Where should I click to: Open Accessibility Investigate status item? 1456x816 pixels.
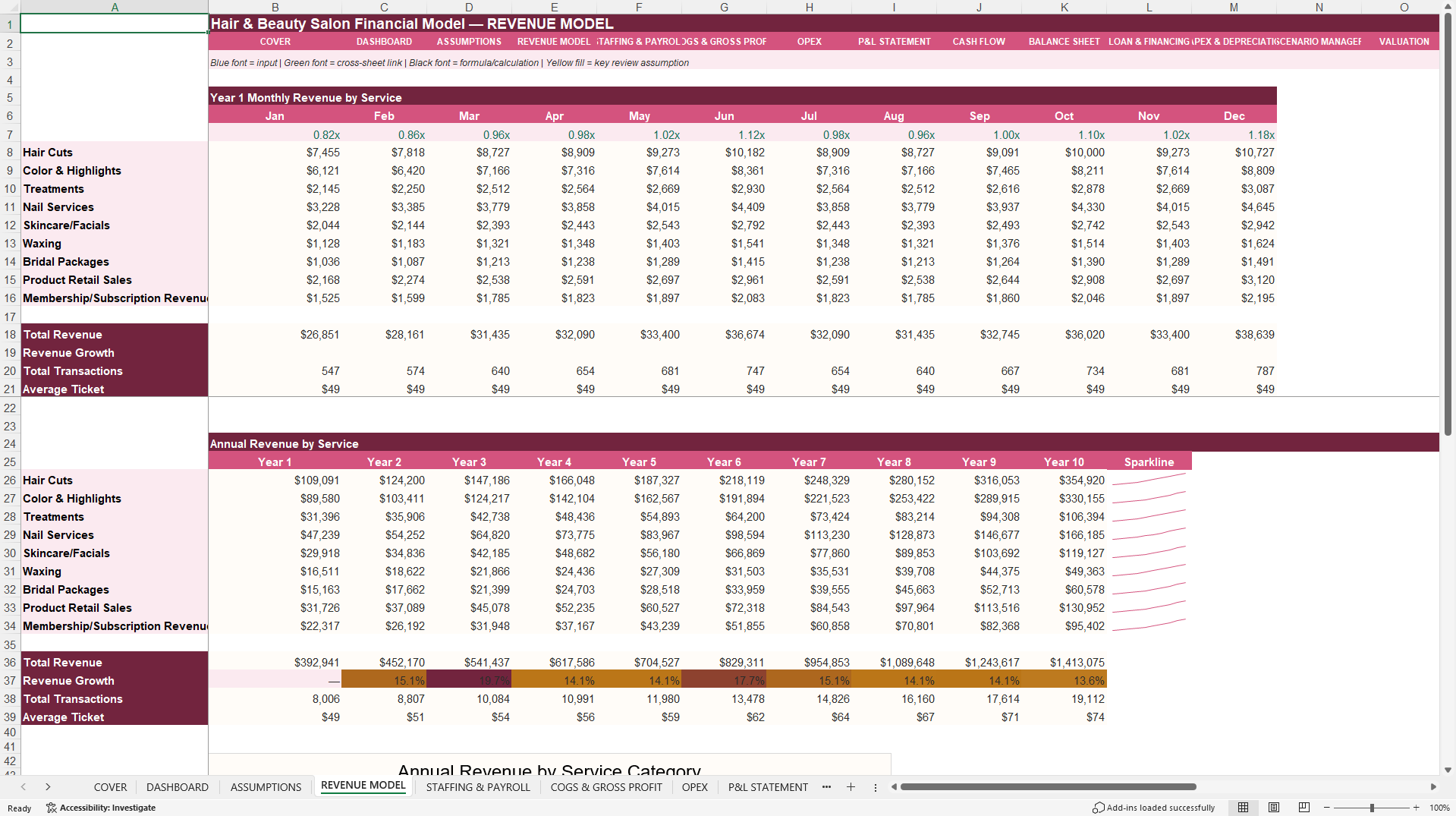[101, 808]
